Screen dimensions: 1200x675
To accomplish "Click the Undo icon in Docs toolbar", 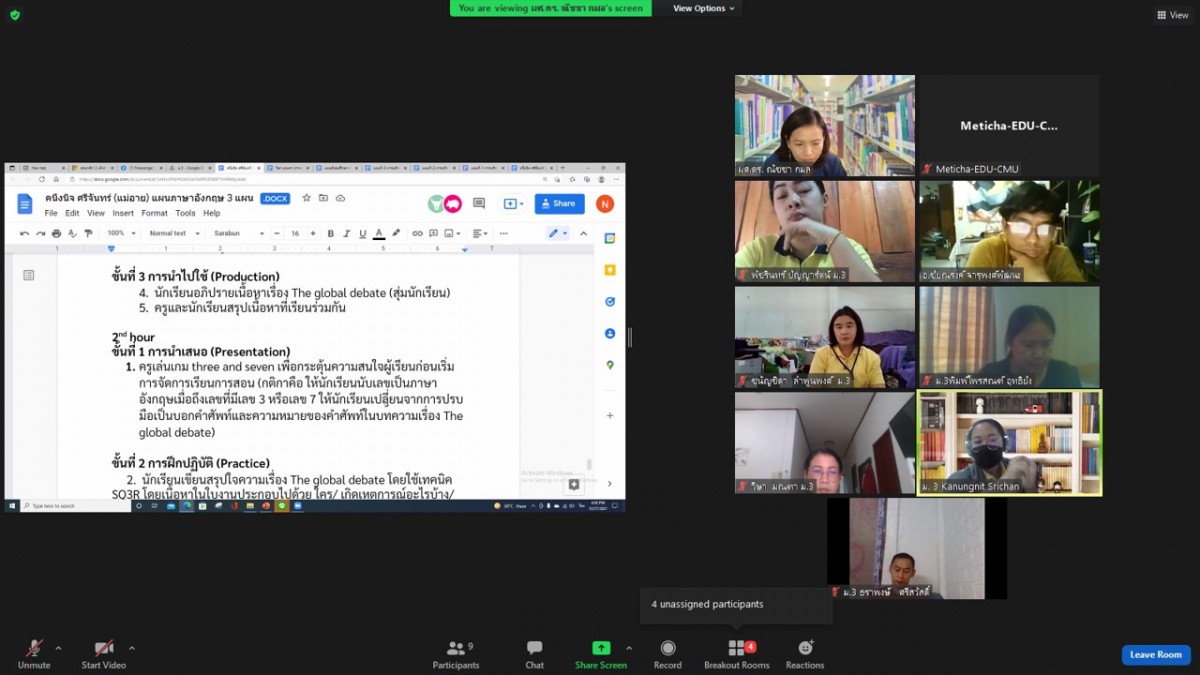I will [x=25, y=233].
